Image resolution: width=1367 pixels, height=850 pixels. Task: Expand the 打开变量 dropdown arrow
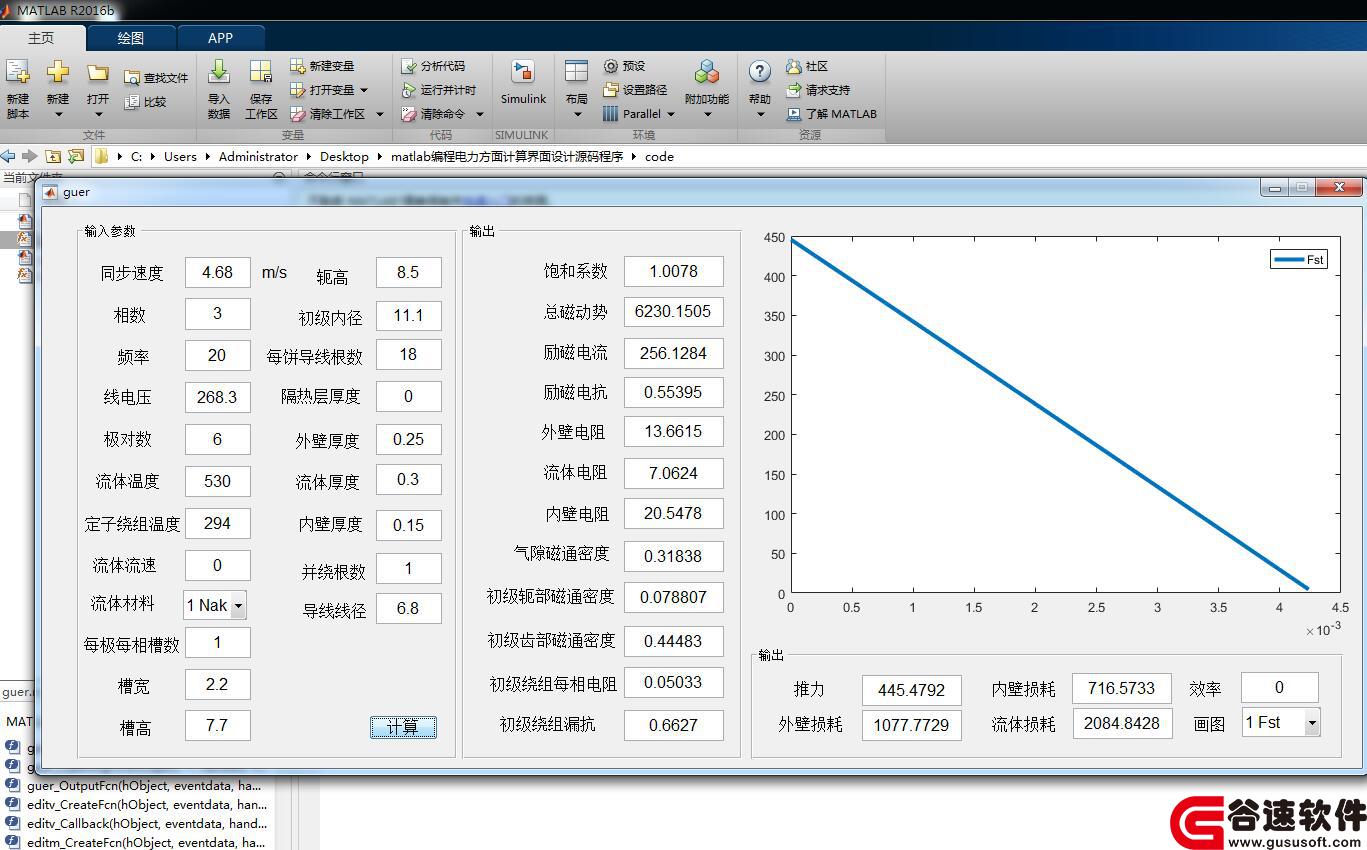pos(364,90)
